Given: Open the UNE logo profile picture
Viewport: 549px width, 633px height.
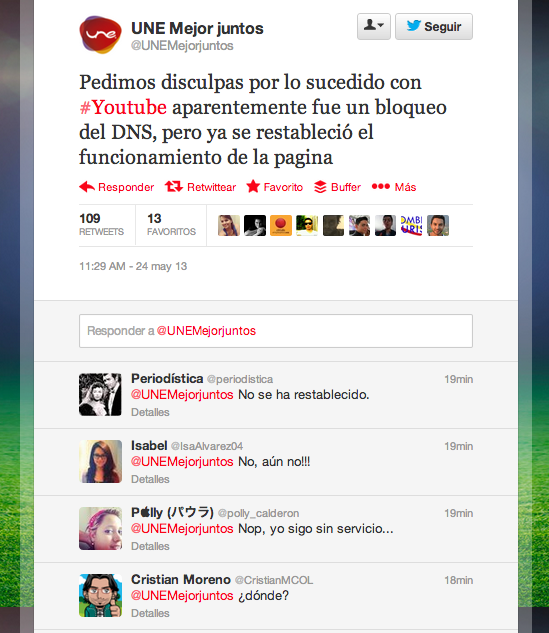Looking at the screenshot, I should 100,35.
